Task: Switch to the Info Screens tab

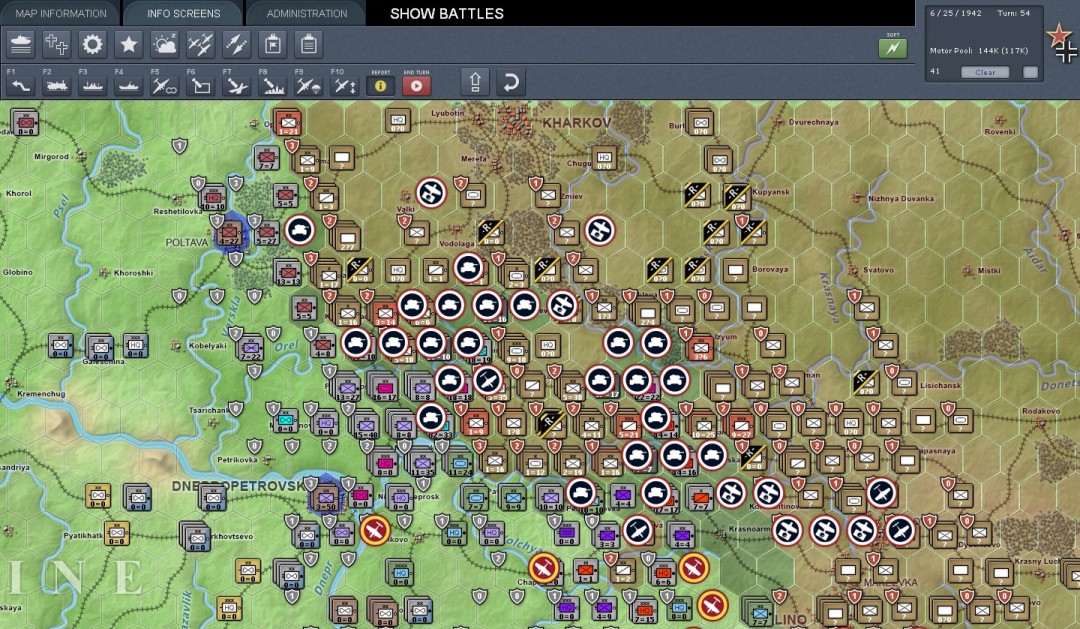Action: [x=183, y=14]
